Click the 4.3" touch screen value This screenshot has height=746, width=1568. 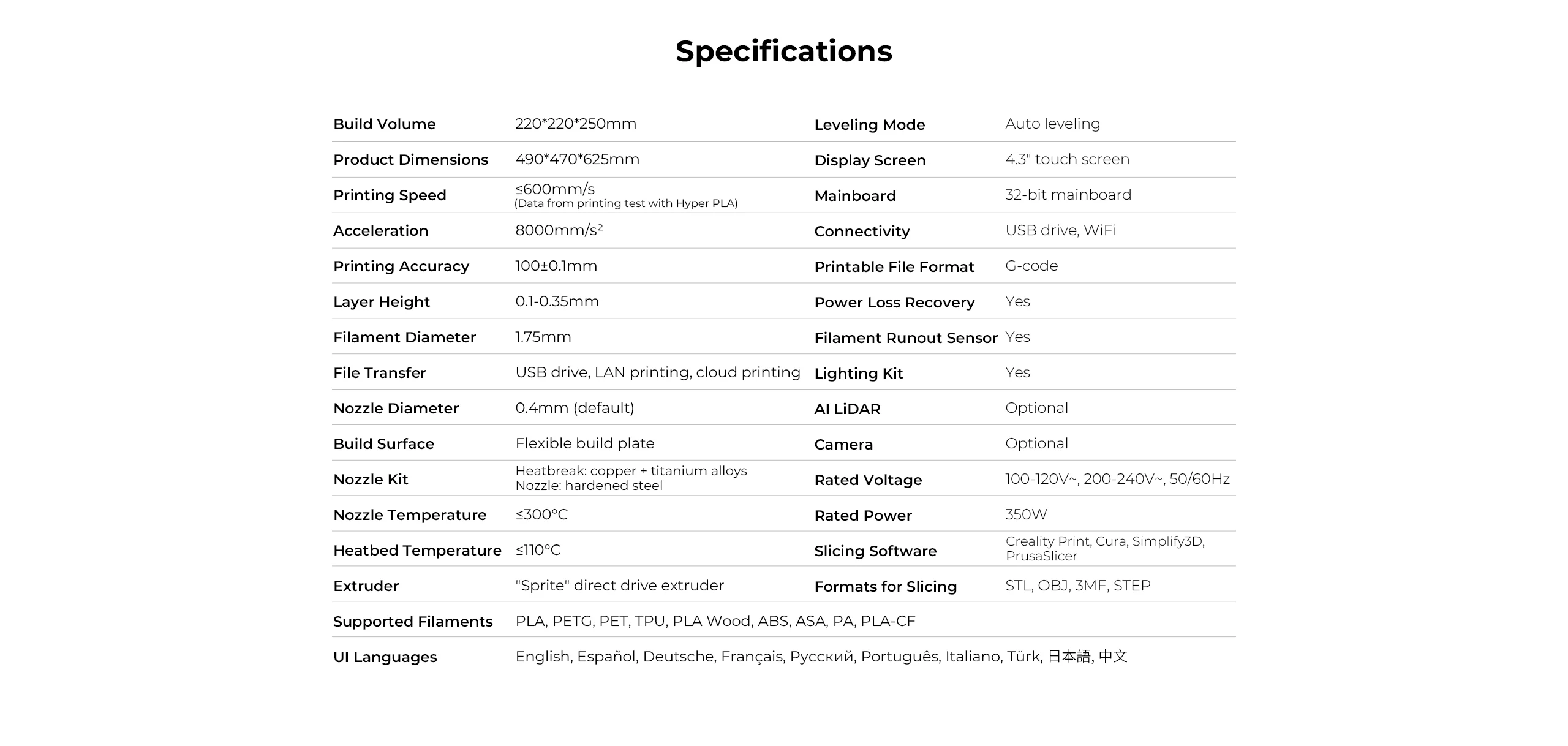point(1068,159)
